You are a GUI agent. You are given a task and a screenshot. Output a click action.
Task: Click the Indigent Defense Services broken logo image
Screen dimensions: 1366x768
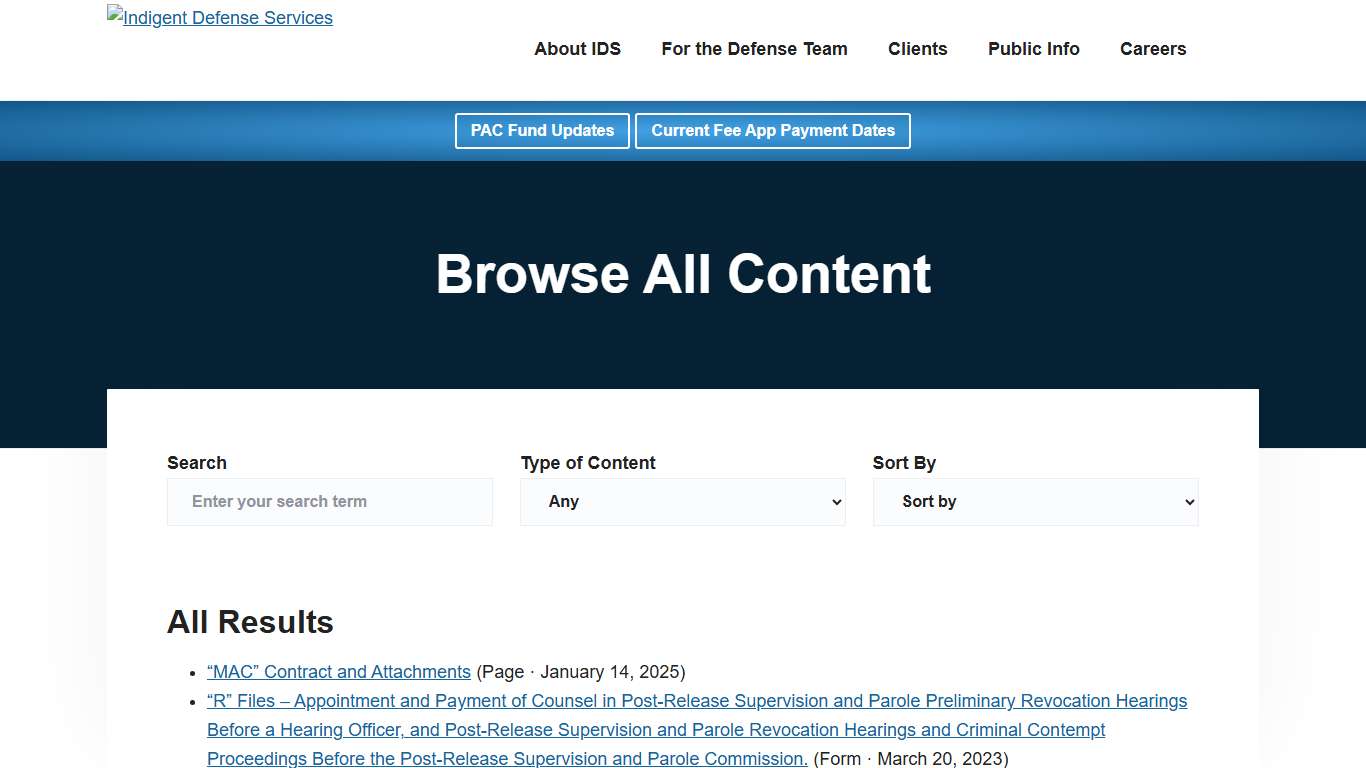click(x=219, y=17)
